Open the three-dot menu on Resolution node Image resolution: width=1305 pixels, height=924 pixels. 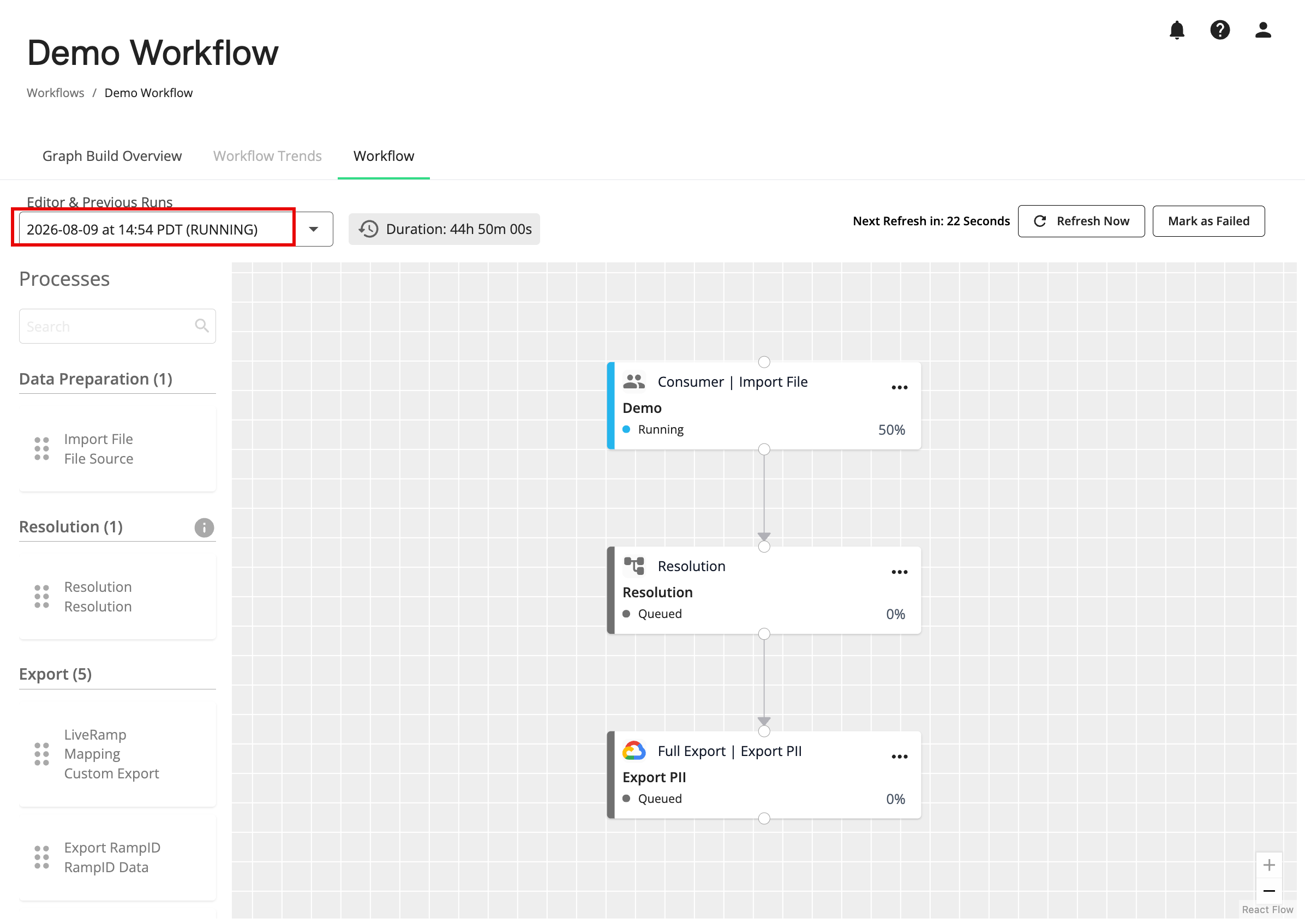pyautogui.click(x=899, y=572)
